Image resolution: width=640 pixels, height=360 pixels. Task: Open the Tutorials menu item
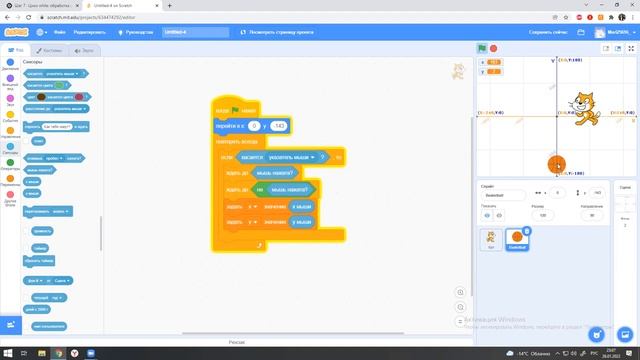pyautogui.click(x=136, y=32)
